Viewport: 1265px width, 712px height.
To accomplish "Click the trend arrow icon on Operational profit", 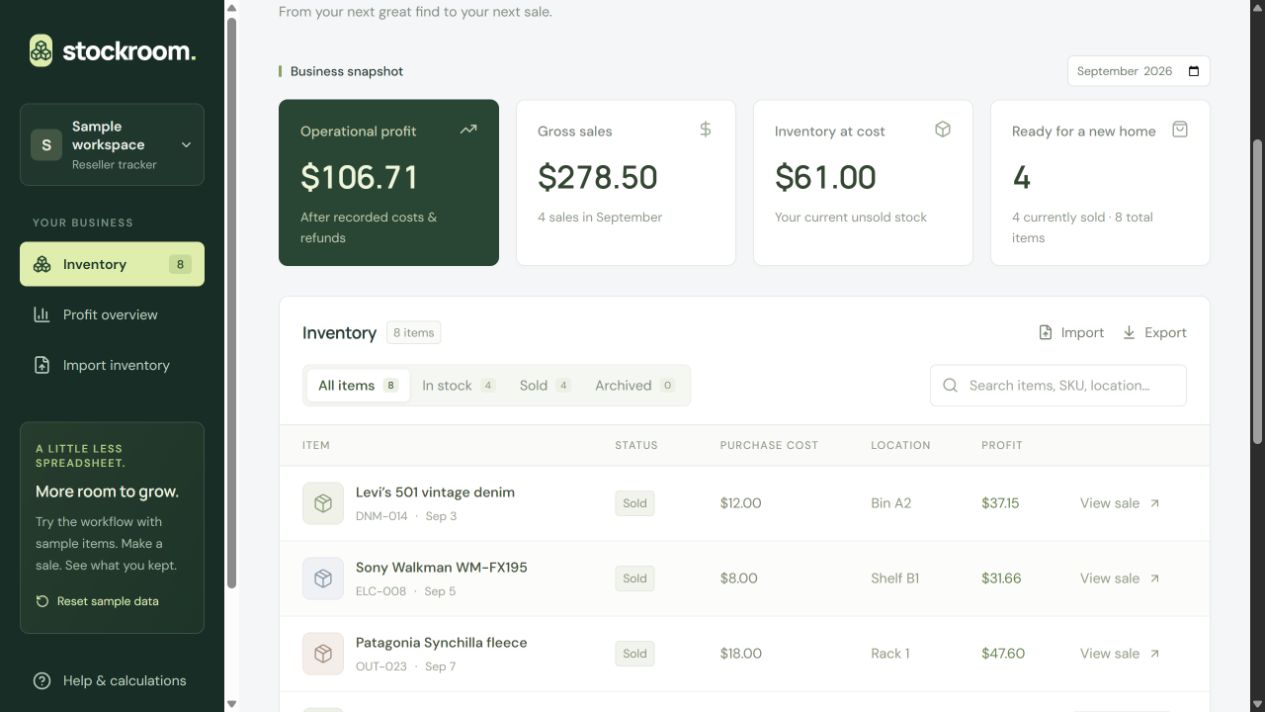I will point(468,129).
